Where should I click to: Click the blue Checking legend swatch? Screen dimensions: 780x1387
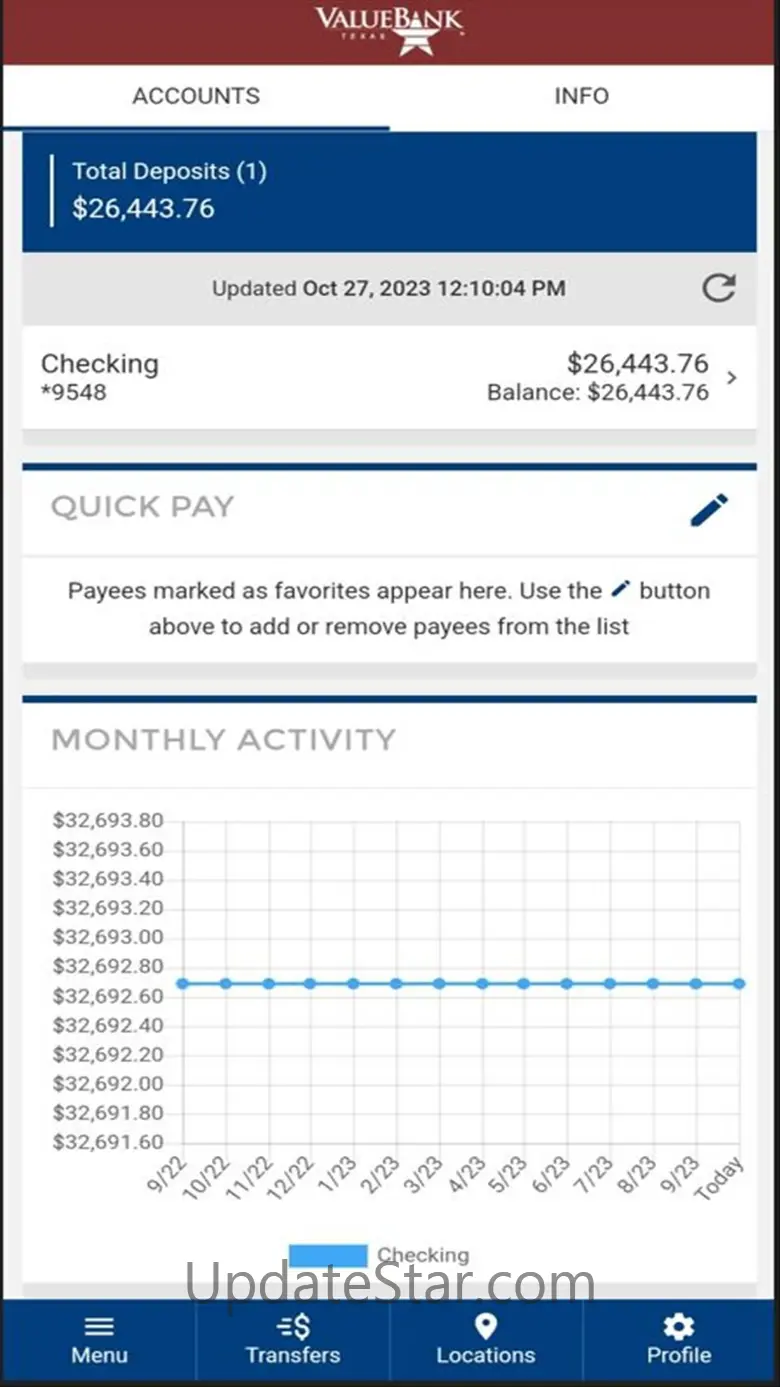click(x=328, y=1255)
